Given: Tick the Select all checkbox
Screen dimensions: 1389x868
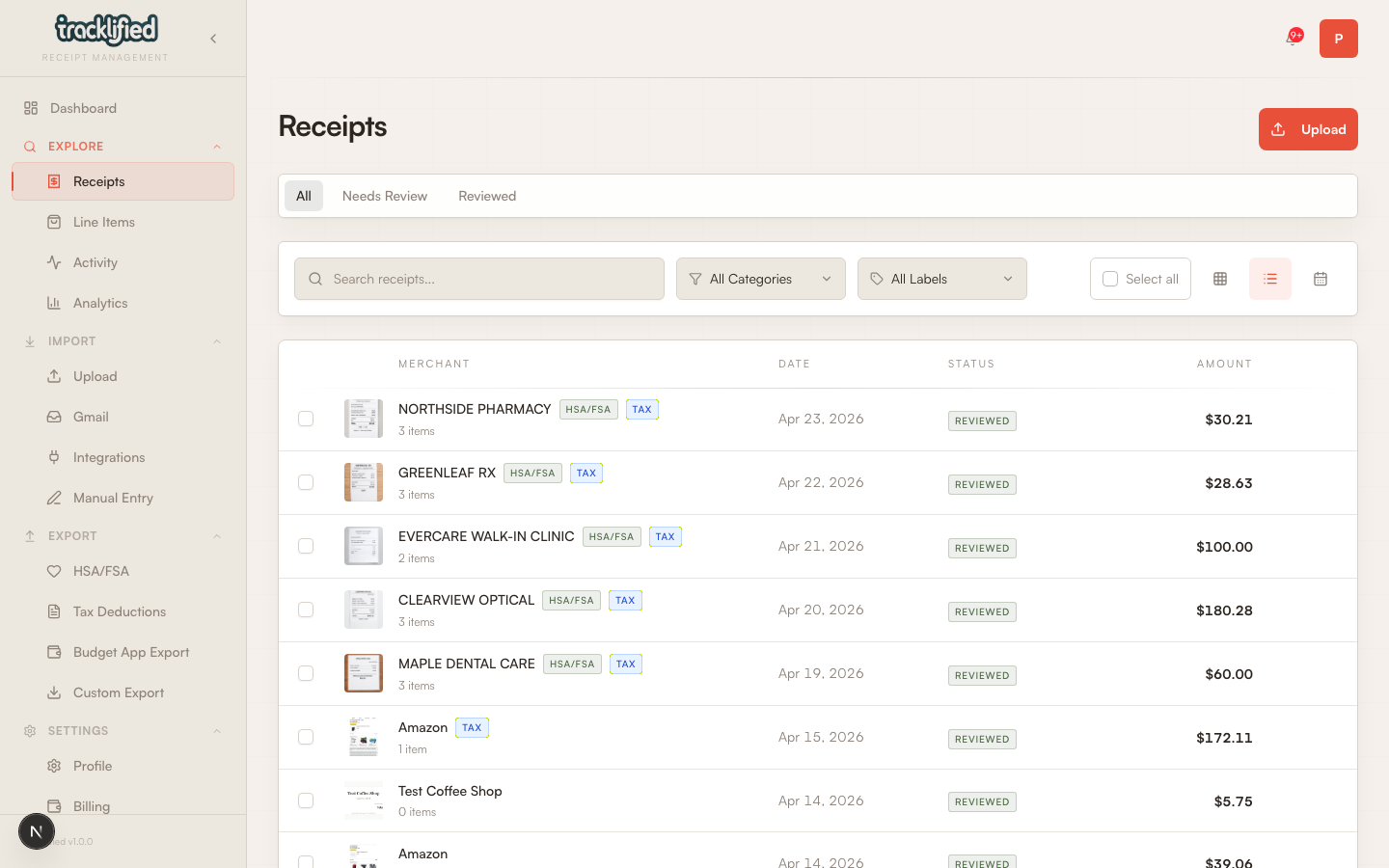Looking at the screenshot, I should click(1110, 279).
